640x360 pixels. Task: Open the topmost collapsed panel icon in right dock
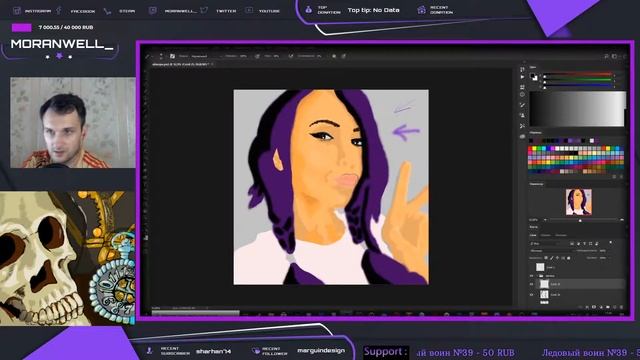coord(522,69)
